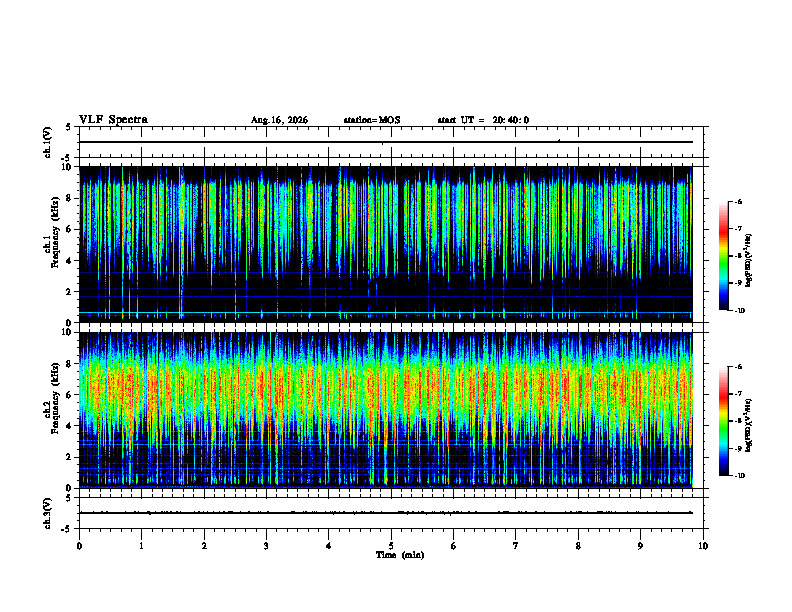Click the "start UT = 20:40: 0" header text
The width and height of the screenshot is (792, 612).
(483, 120)
